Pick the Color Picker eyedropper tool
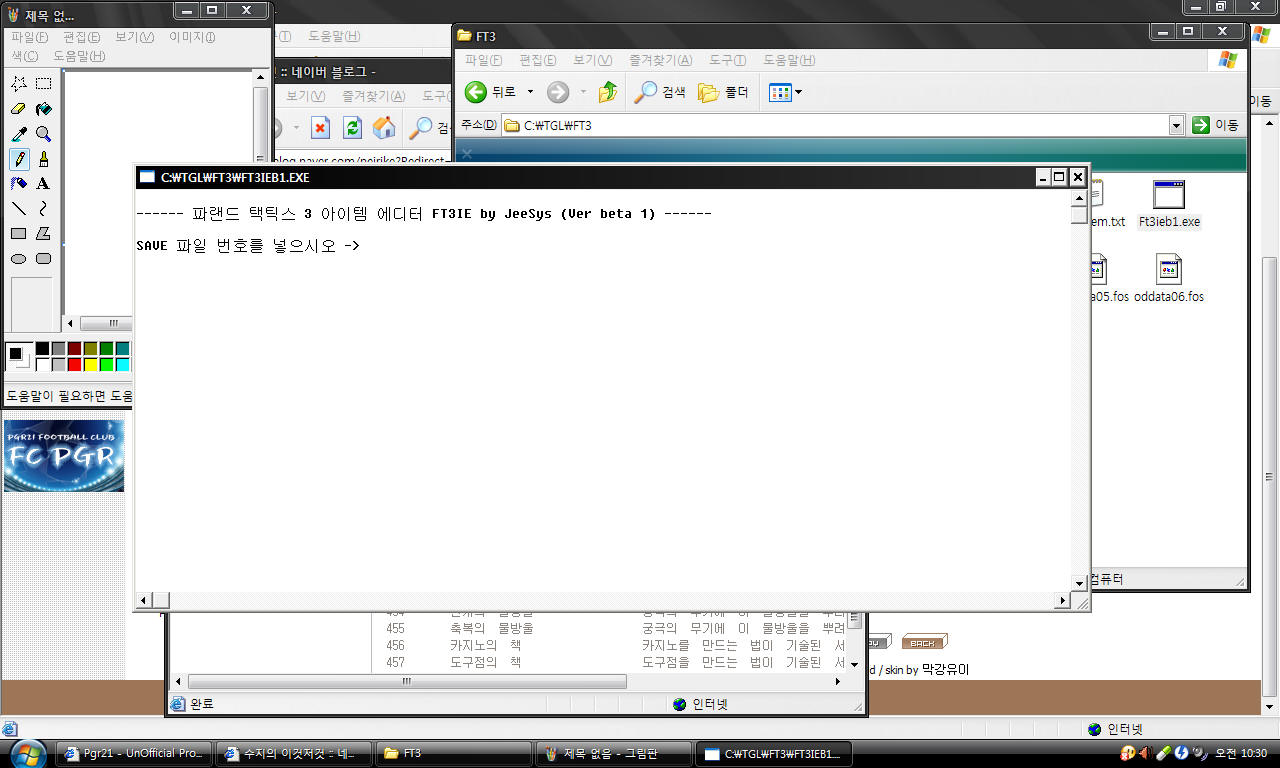1280x768 pixels. (x=19, y=134)
